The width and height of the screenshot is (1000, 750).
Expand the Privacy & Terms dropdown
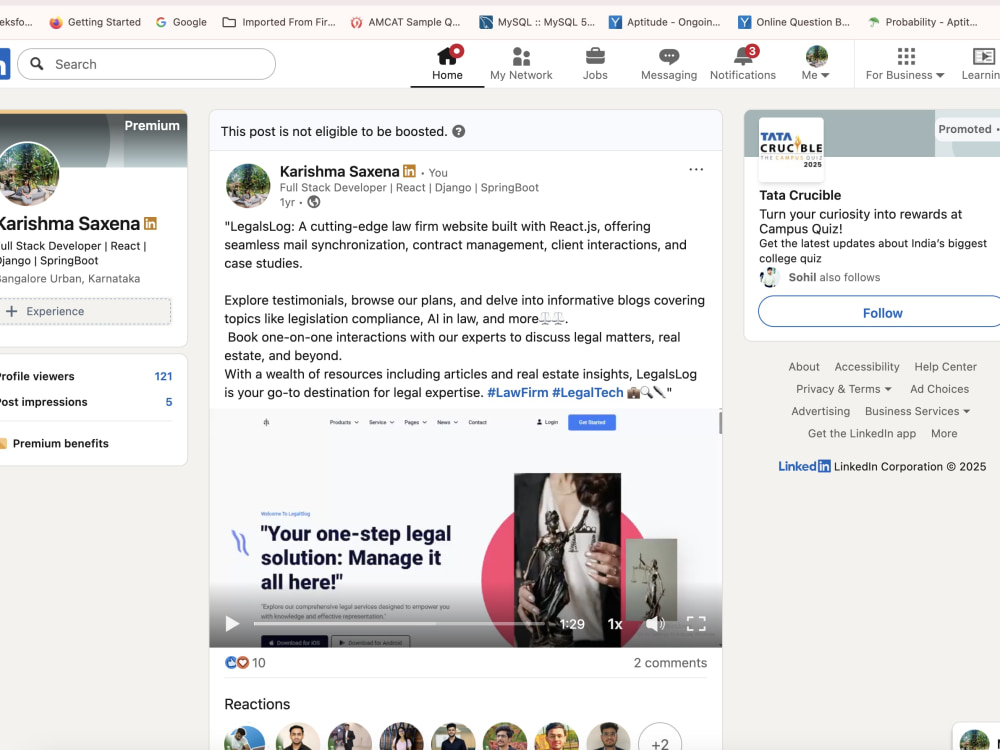click(843, 389)
